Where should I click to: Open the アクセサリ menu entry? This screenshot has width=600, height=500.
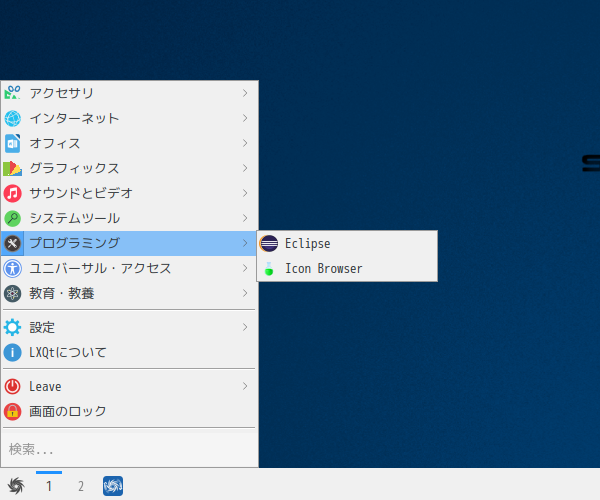click(x=129, y=93)
